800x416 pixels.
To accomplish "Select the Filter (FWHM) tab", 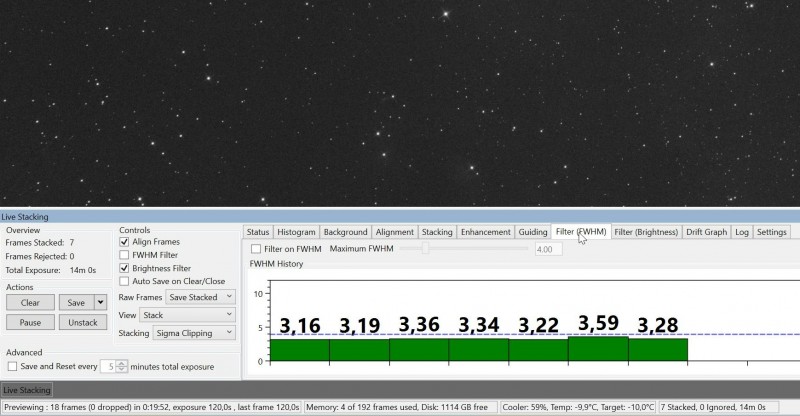I will (581, 231).
